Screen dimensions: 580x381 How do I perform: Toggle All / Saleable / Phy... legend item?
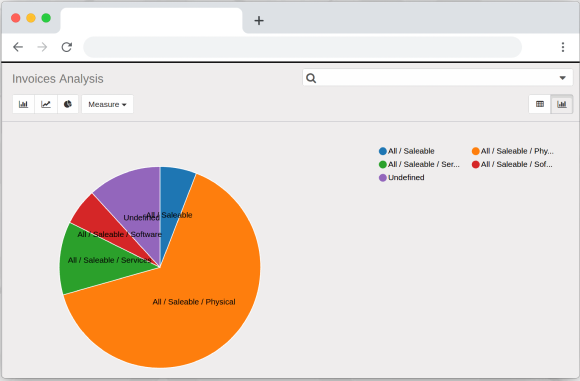pyautogui.click(x=513, y=151)
